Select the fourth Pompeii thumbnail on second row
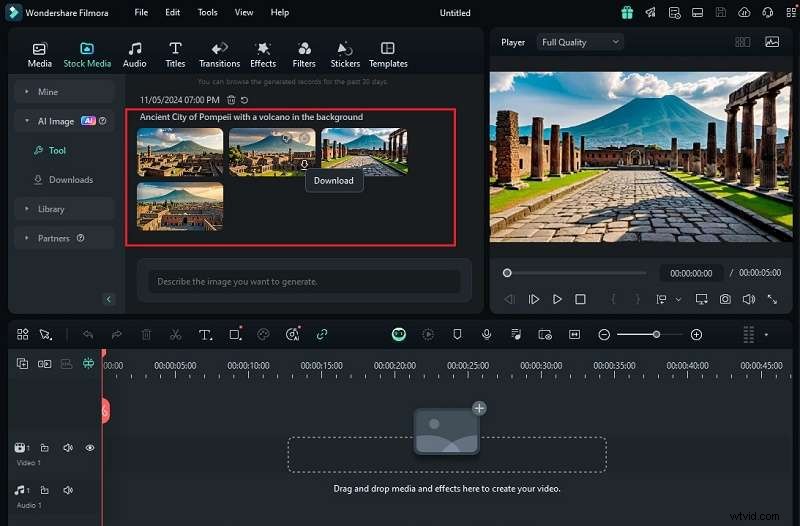The image size is (800, 526). pos(180,207)
